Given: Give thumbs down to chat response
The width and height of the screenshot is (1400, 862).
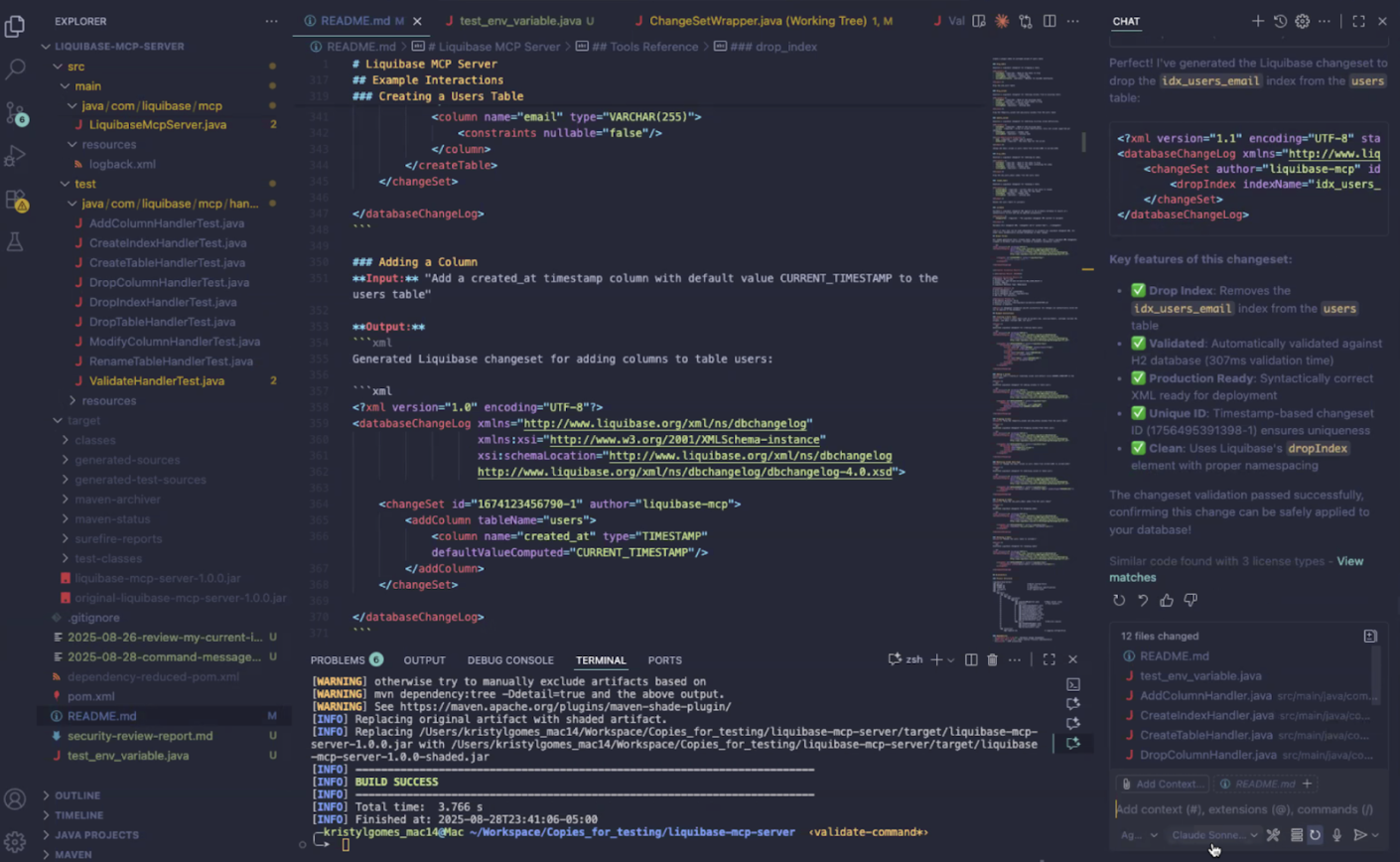Looking at the screenshot, I should pos(1190,600).
